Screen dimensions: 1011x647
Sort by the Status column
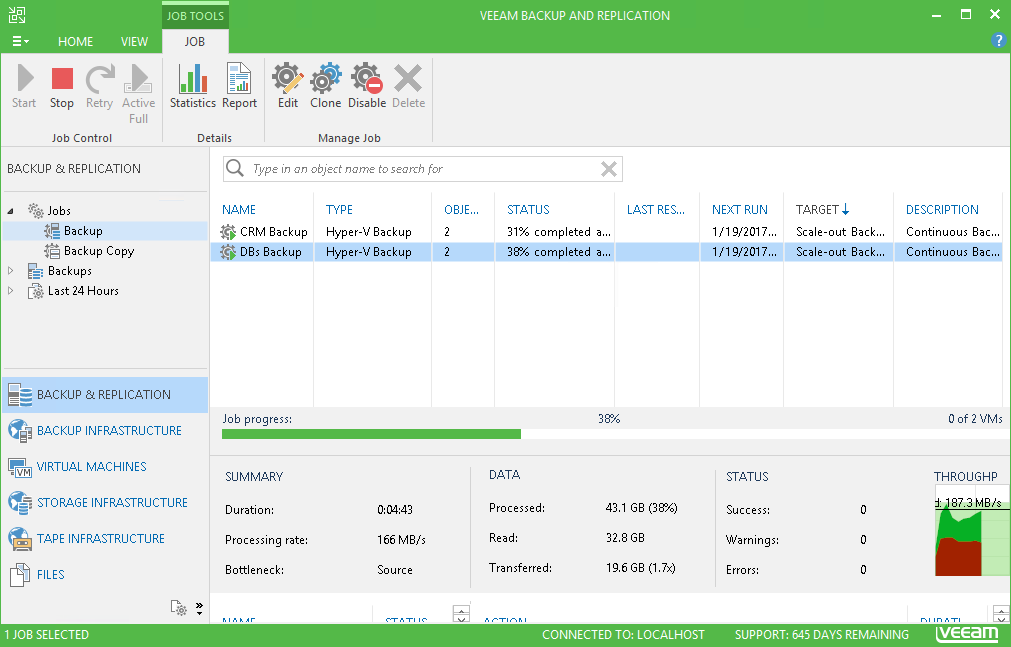528,210
